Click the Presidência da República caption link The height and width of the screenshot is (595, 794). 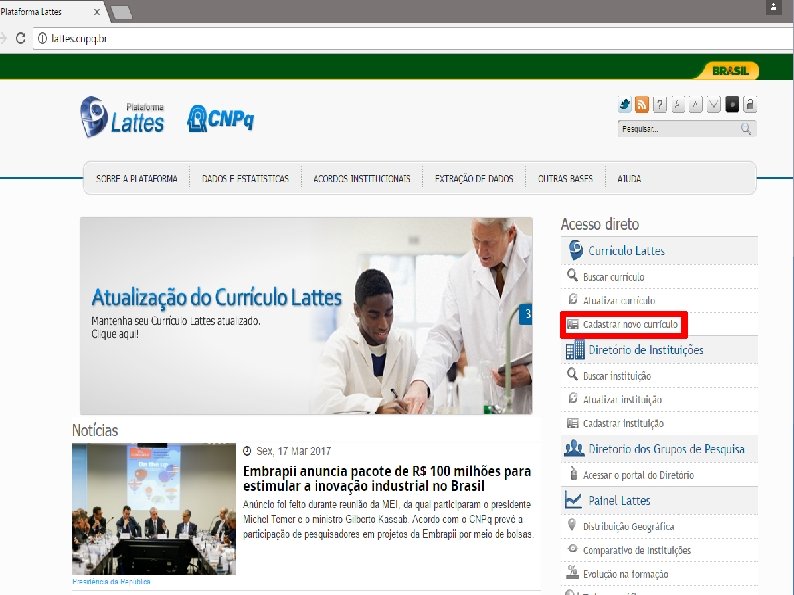111,581
